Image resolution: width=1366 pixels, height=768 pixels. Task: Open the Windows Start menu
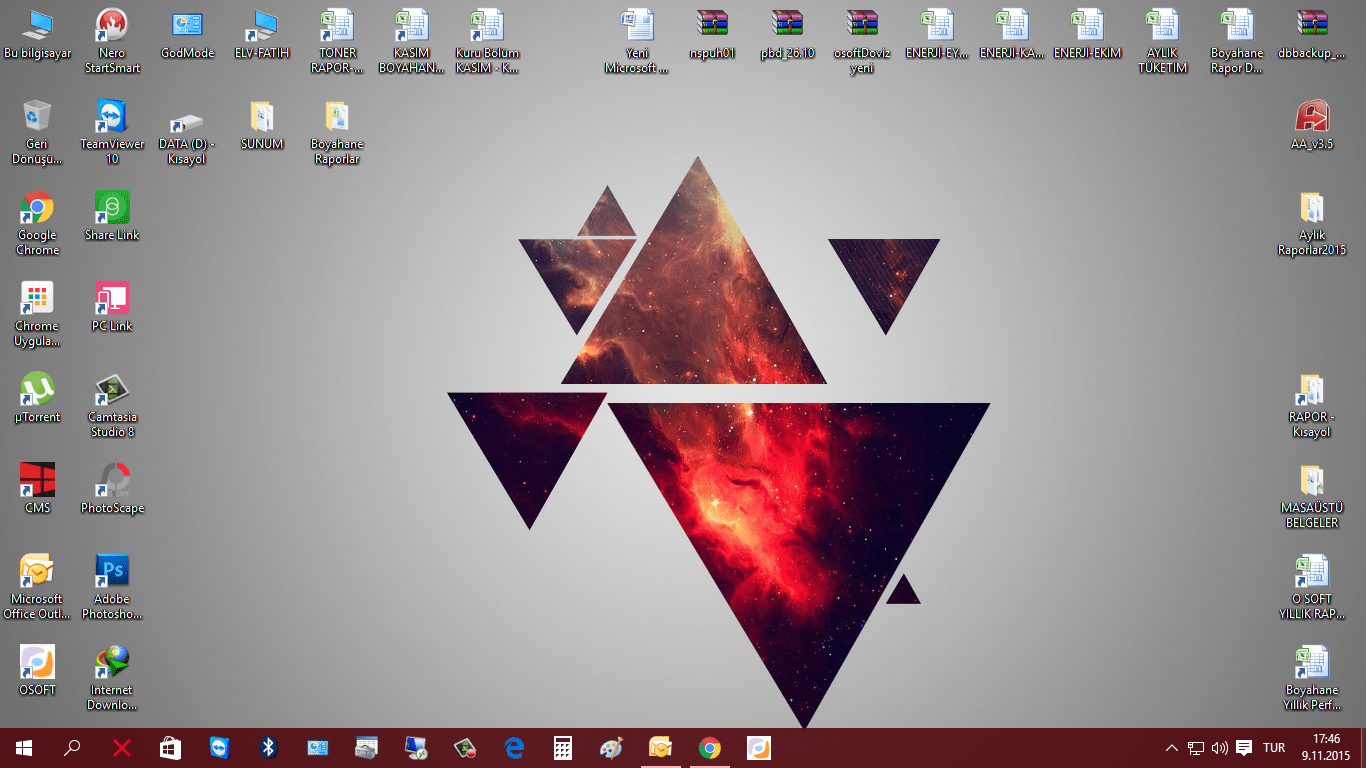click(24, 748)
